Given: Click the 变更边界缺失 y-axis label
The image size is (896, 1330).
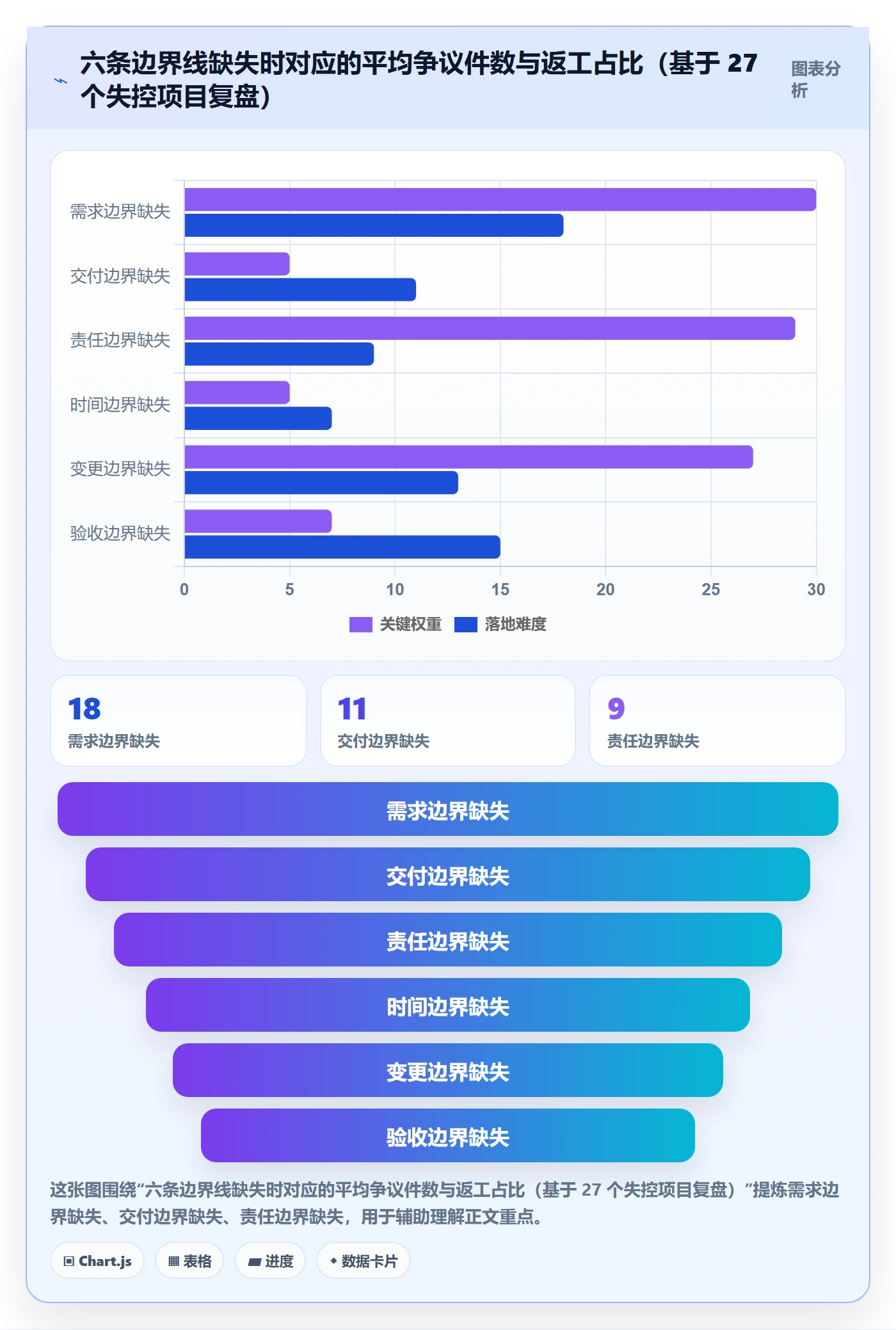Looking at the screenshot, I should 120,469.
